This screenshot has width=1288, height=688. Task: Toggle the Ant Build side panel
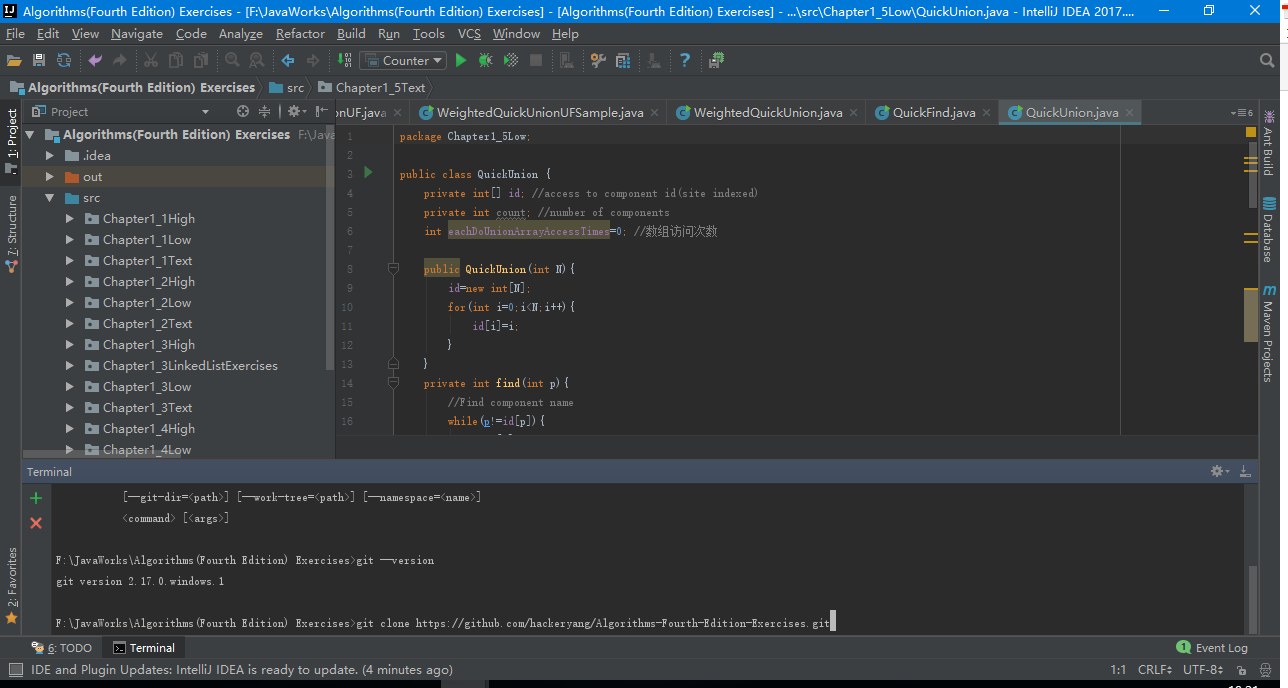1268,142
